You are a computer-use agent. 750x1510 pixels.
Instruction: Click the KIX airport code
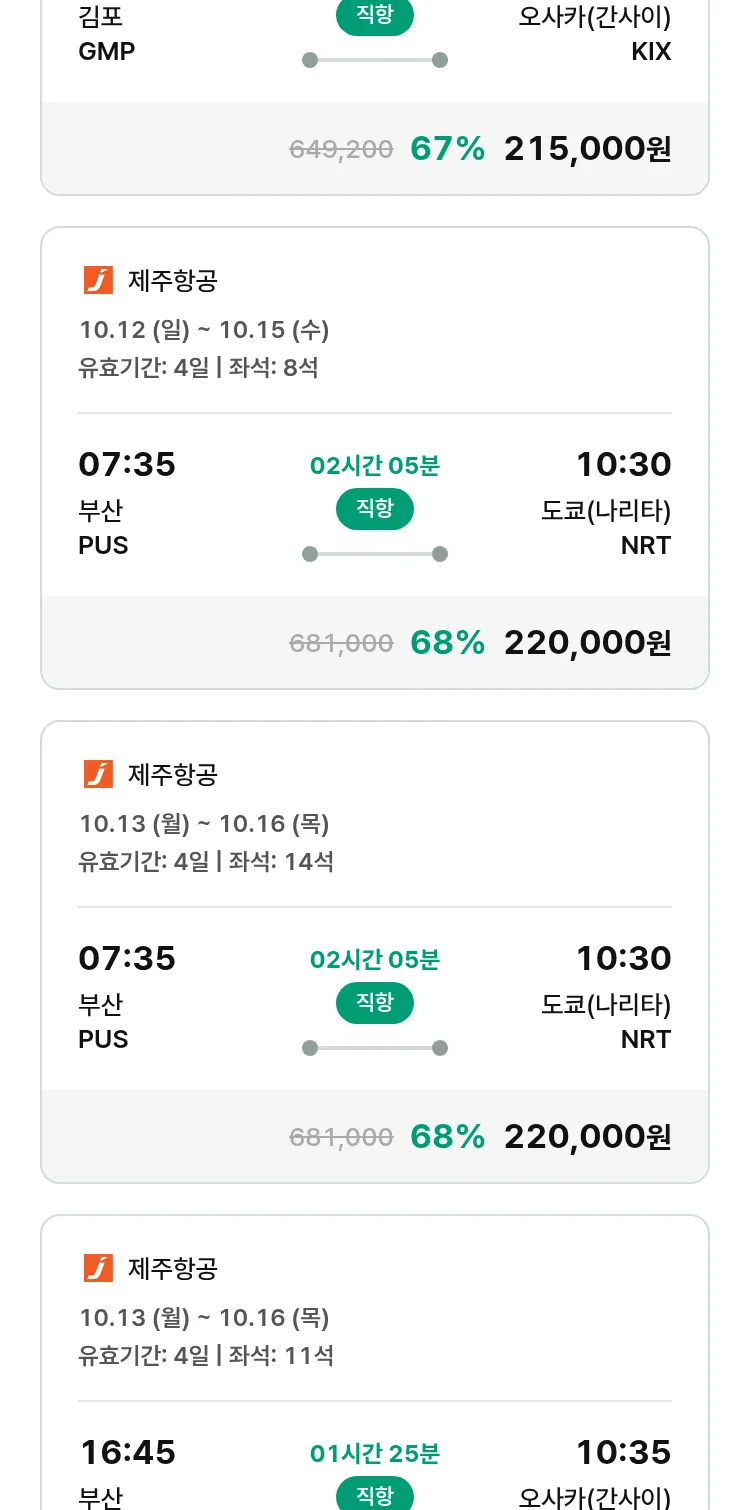(x=651, y=52)
